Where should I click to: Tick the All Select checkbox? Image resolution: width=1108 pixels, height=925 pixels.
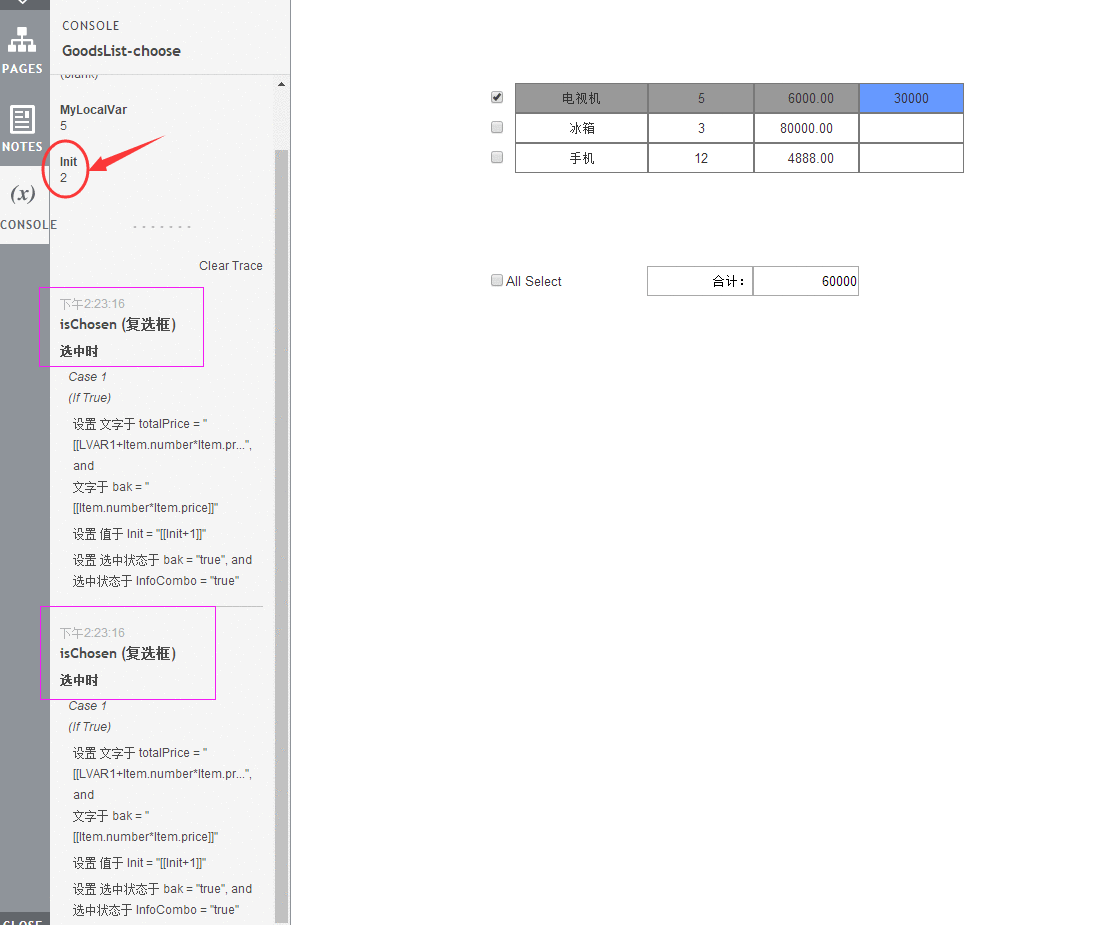(x=497, y=281)
